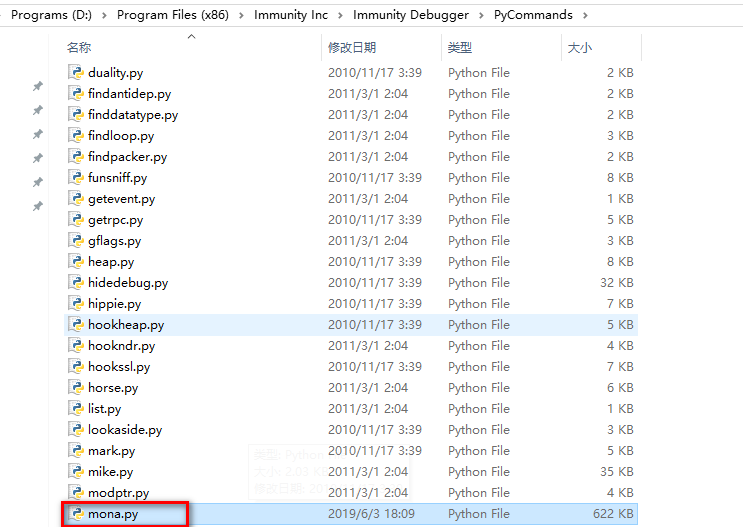Select file name findloop.py
743x527 pixels.
click(x=121, y=136)
